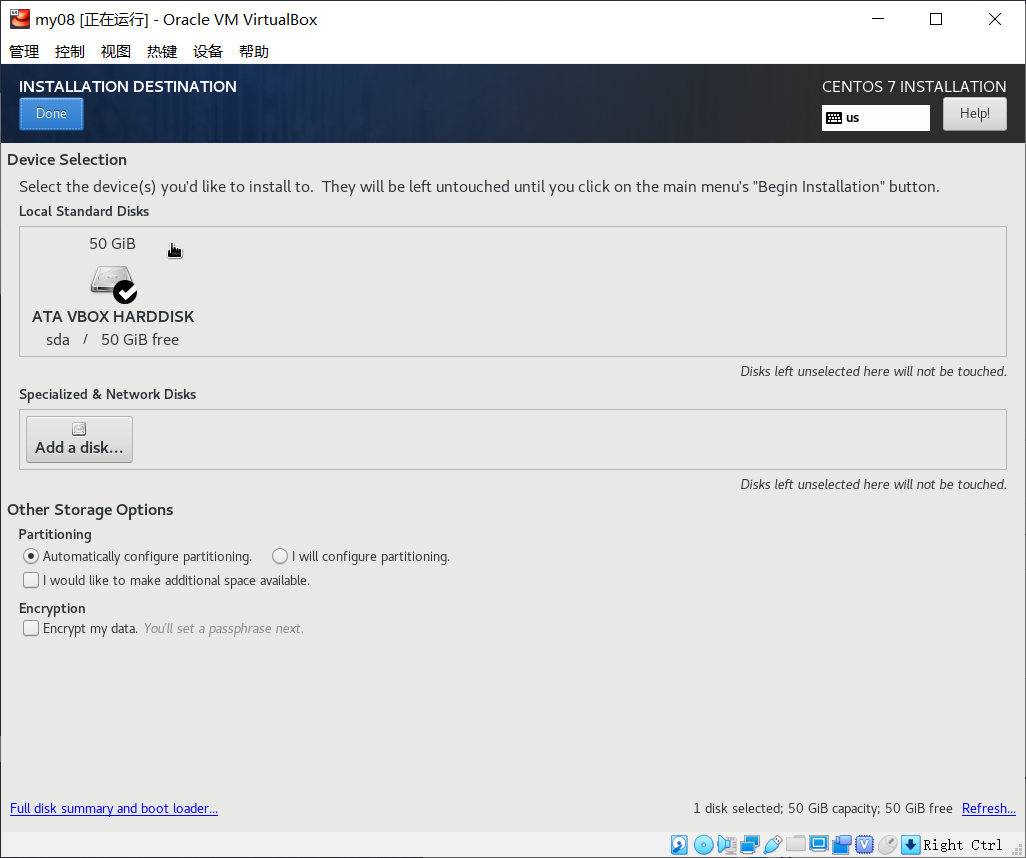Click the network adapters icon in status bar

[x=750, y=844]
